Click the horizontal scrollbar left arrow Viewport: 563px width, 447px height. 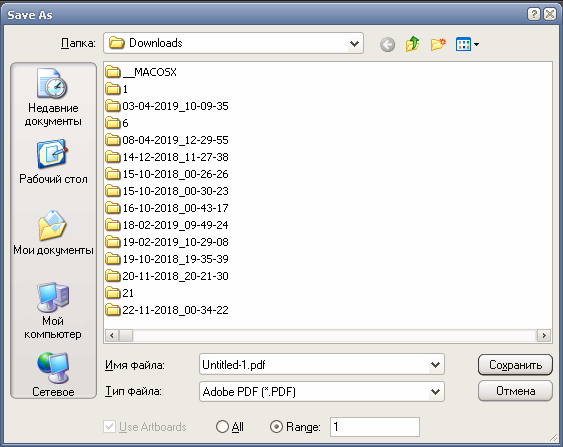pos(112,335)
